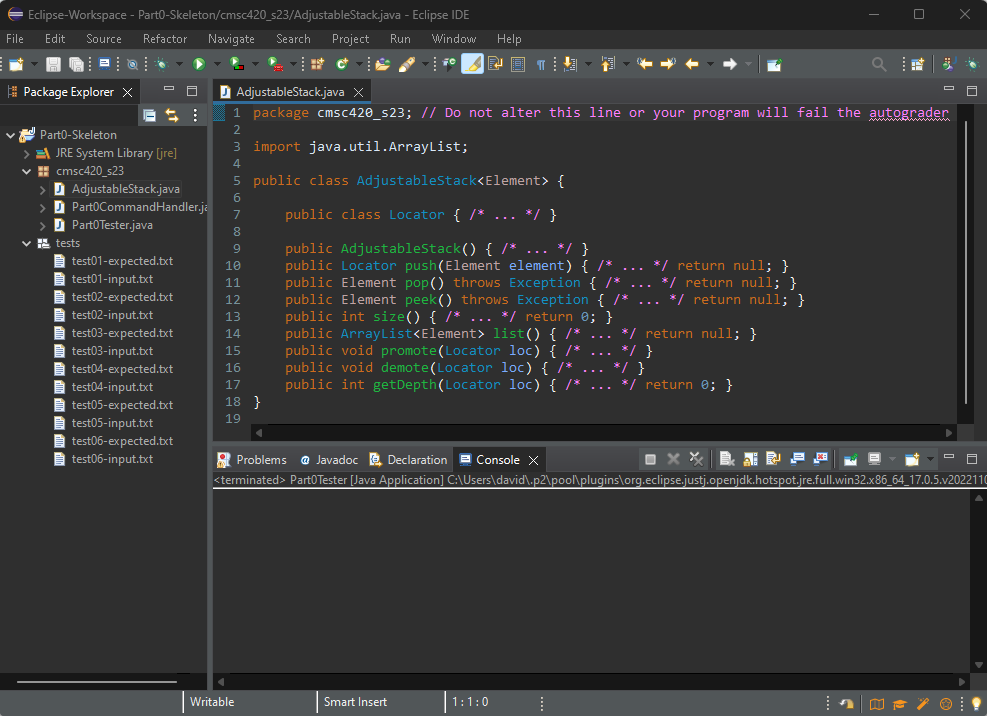Image resolution: width=987 pixels, height=716 pixels.
Task: Select the Javadoc view
Action: click(x=330, y=459)
